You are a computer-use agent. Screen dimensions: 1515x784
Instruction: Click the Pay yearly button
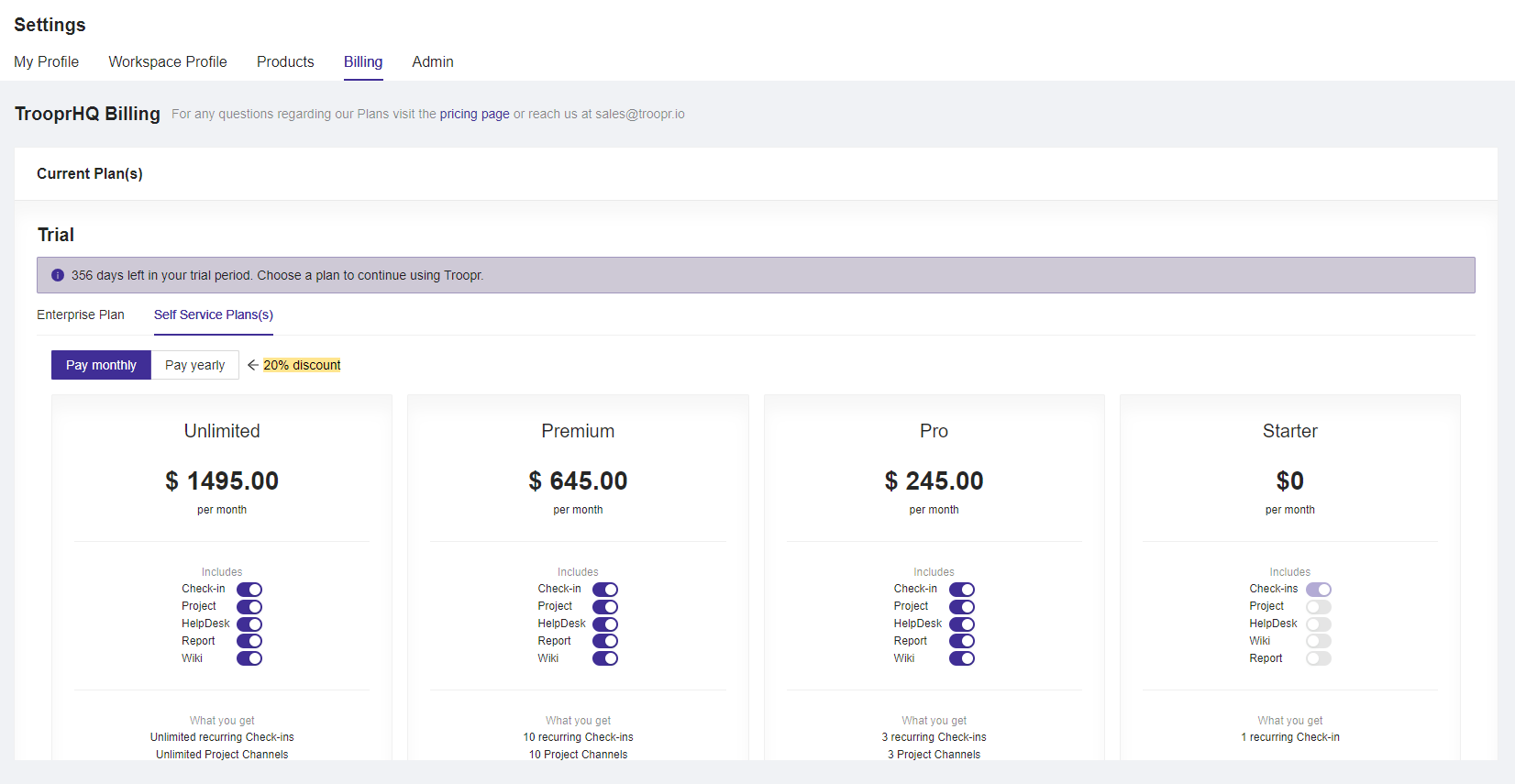194,365
